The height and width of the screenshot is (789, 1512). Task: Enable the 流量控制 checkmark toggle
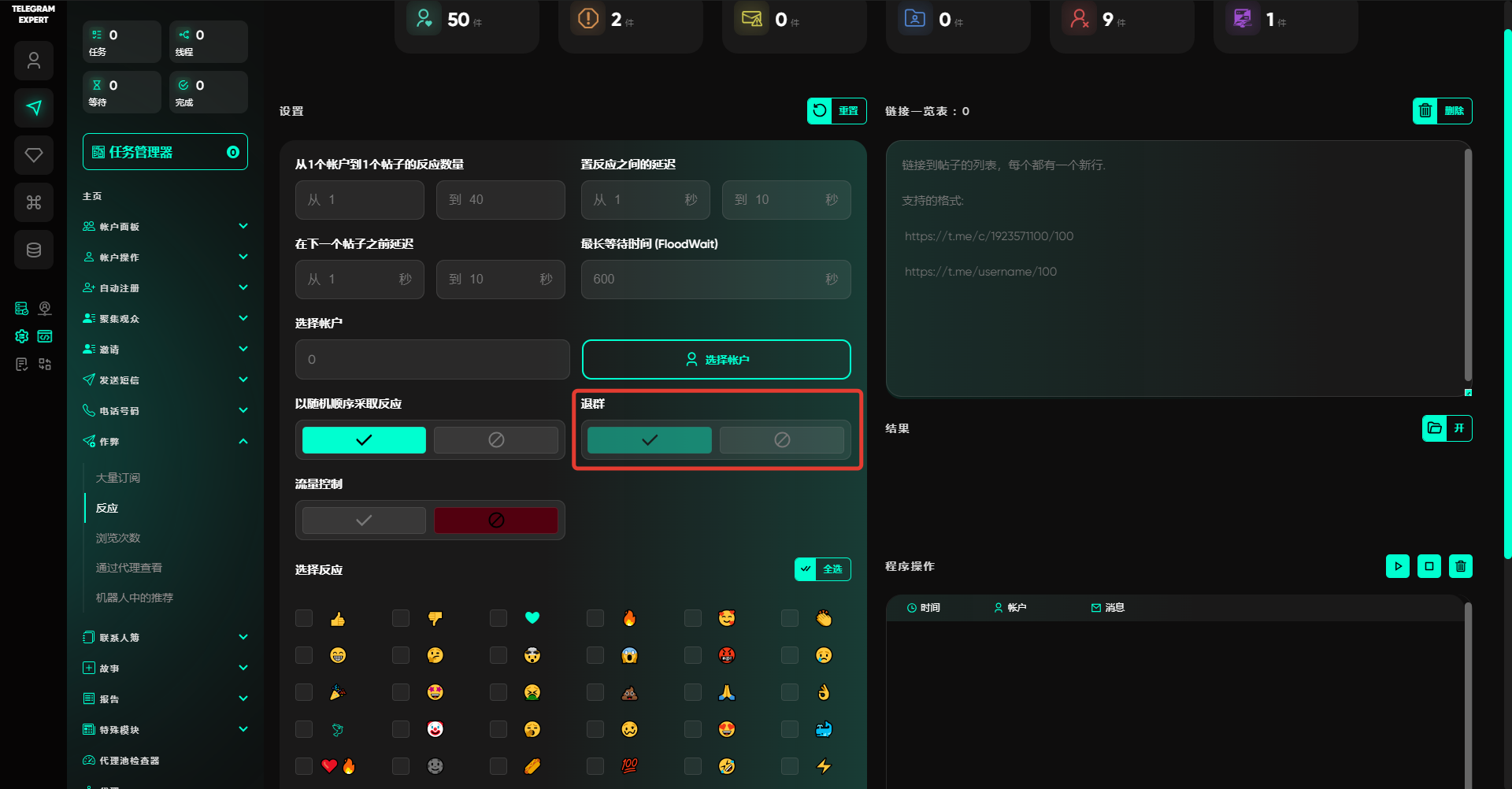(x=364, y=520)
